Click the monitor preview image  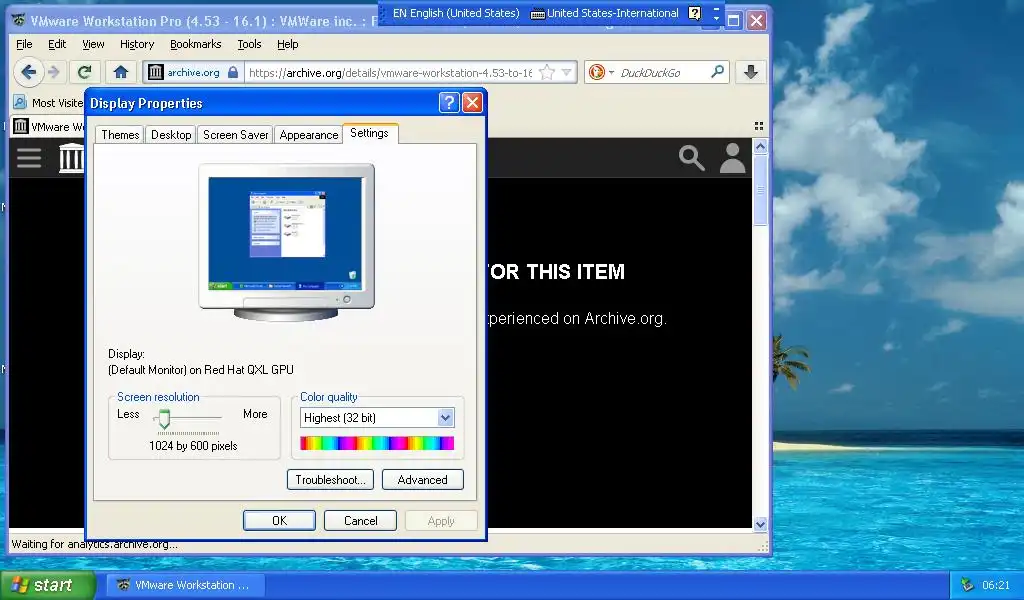click(287, 242)
